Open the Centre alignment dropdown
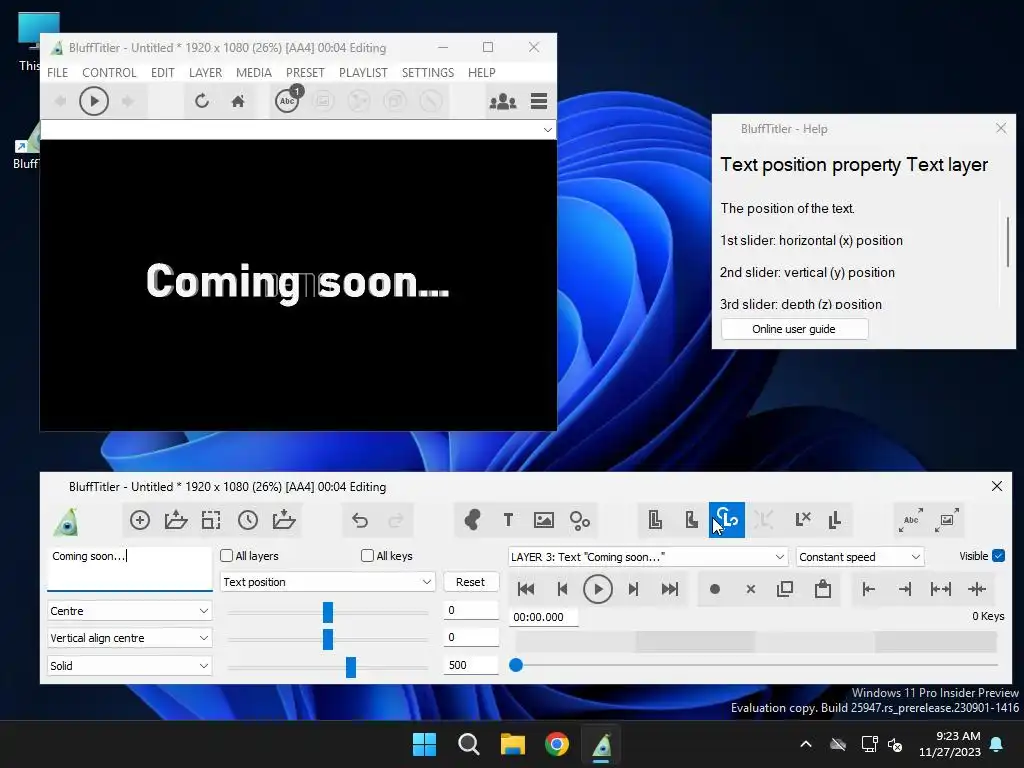The height and width of the screenshot is (768, 1024). click(129, 611)
